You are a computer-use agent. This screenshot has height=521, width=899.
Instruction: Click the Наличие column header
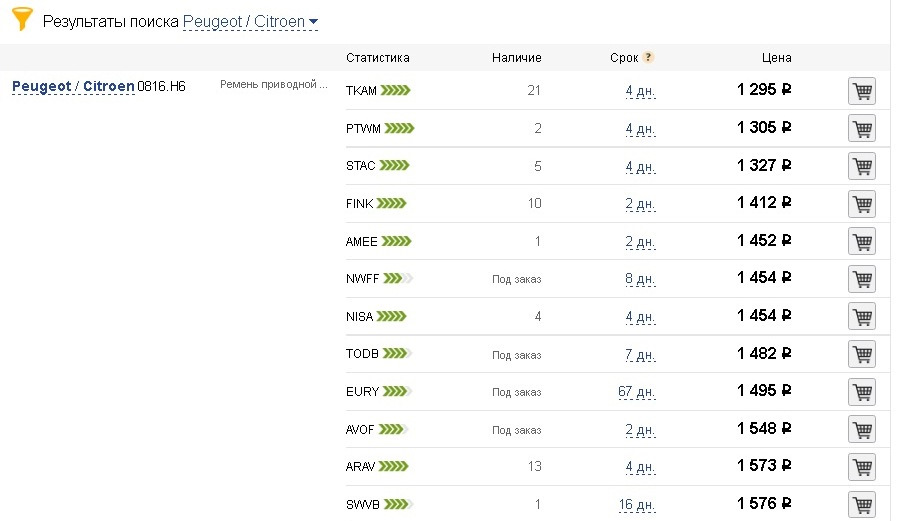(x=517, y=58)
